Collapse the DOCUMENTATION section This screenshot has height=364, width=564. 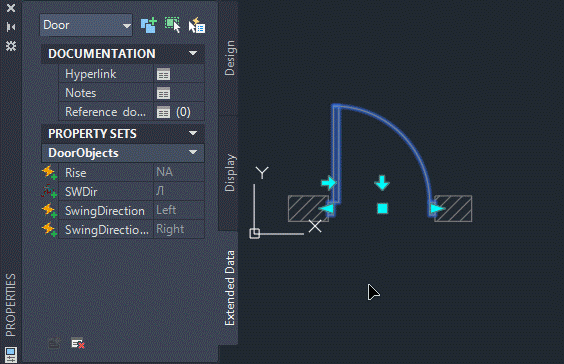pos(193,53)
